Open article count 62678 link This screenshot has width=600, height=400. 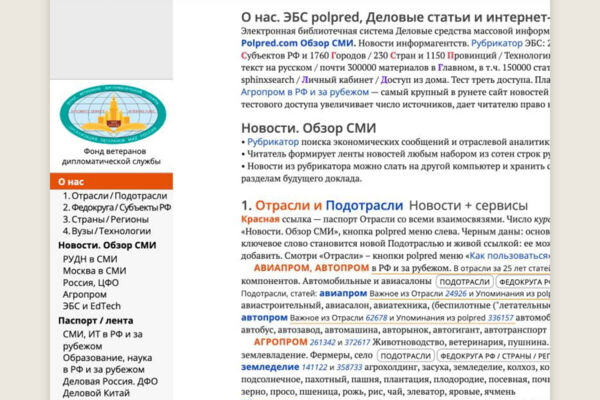point(377,318)
